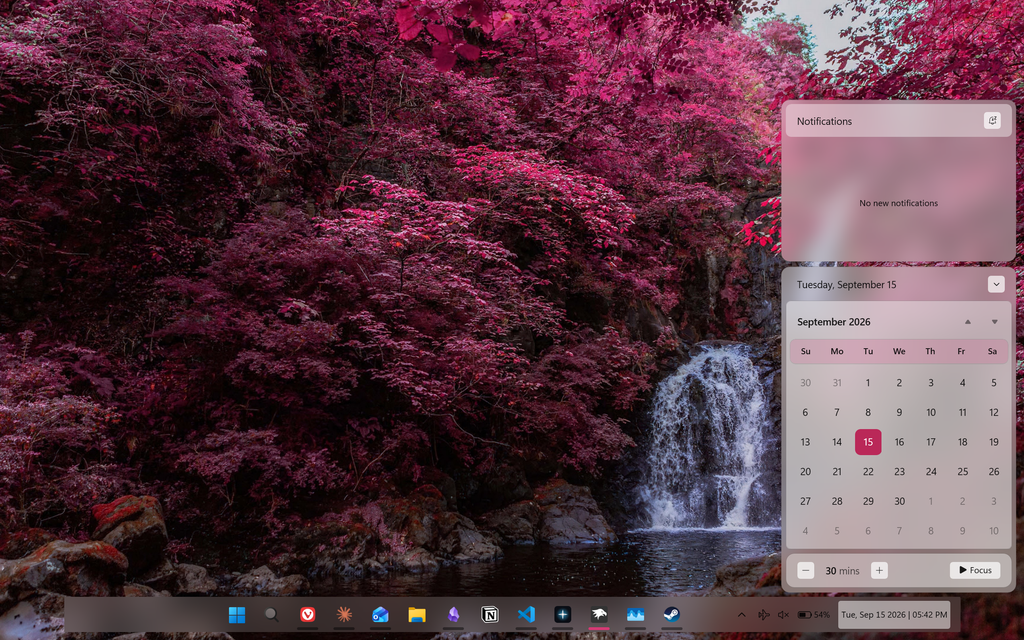This screenshot has width=1024, height=640.
Task: Increase focus time with plus button
Action: [879, 570]
